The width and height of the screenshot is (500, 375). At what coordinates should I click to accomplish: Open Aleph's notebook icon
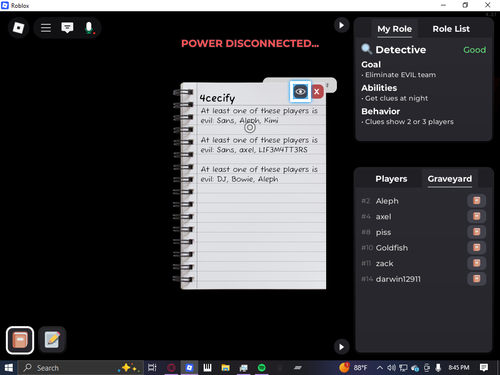pyautogui.click(x=477, y=201)
